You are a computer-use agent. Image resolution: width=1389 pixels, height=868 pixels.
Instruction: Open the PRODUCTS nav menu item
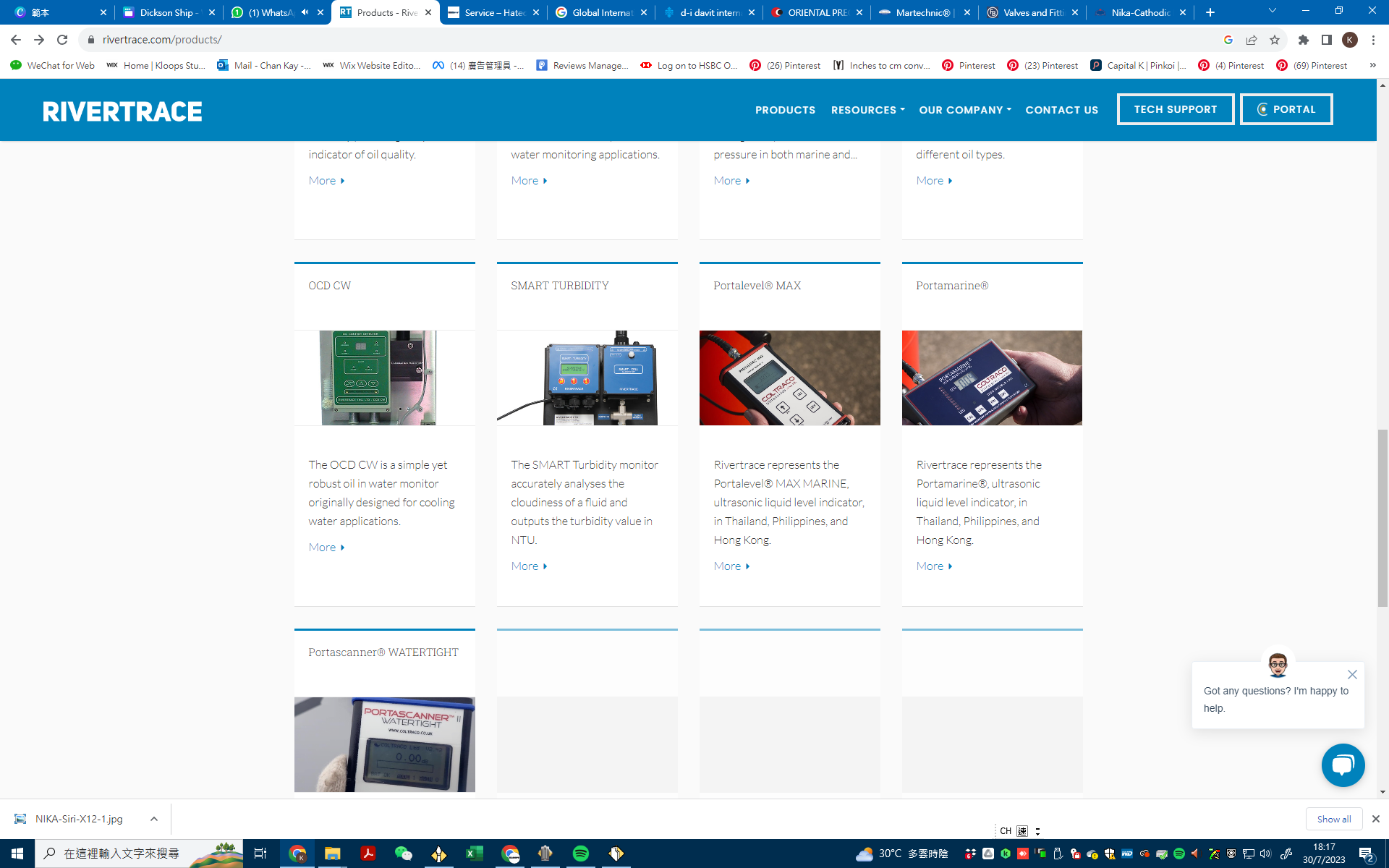785,110
